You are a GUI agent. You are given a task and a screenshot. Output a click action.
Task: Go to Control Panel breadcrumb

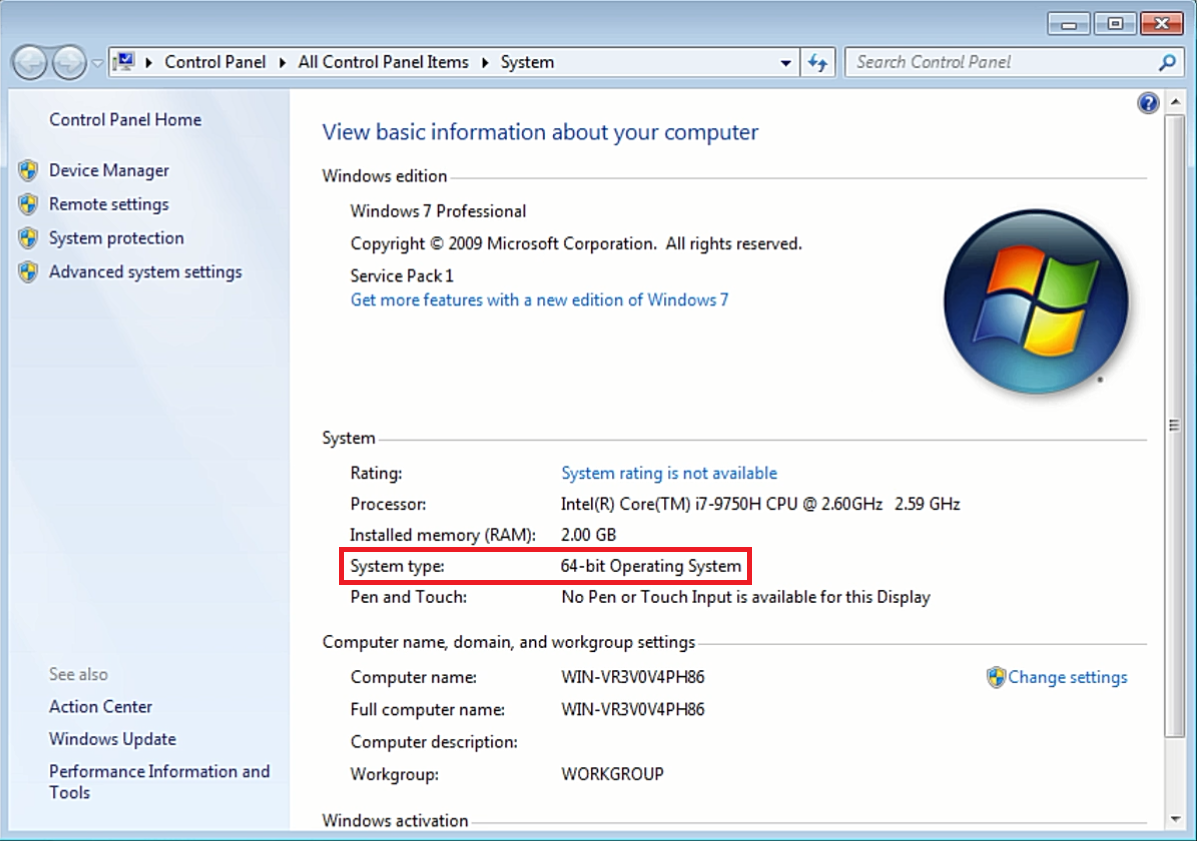coord(215,63)
